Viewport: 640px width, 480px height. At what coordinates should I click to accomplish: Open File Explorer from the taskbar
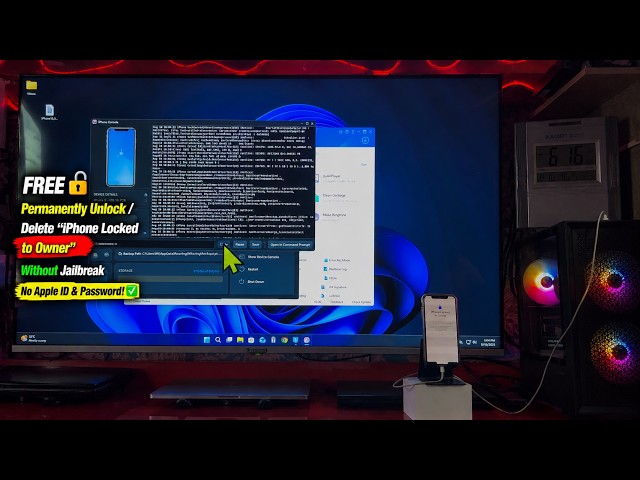pos(240,340)
